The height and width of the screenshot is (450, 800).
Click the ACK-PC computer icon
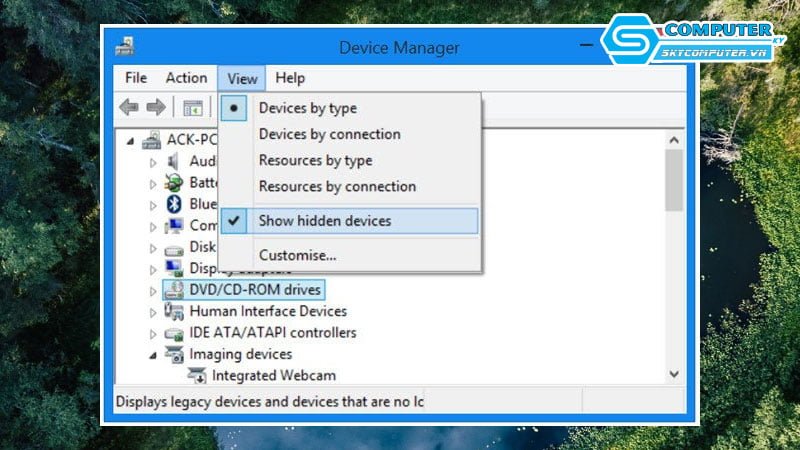[x=152, y=140]
